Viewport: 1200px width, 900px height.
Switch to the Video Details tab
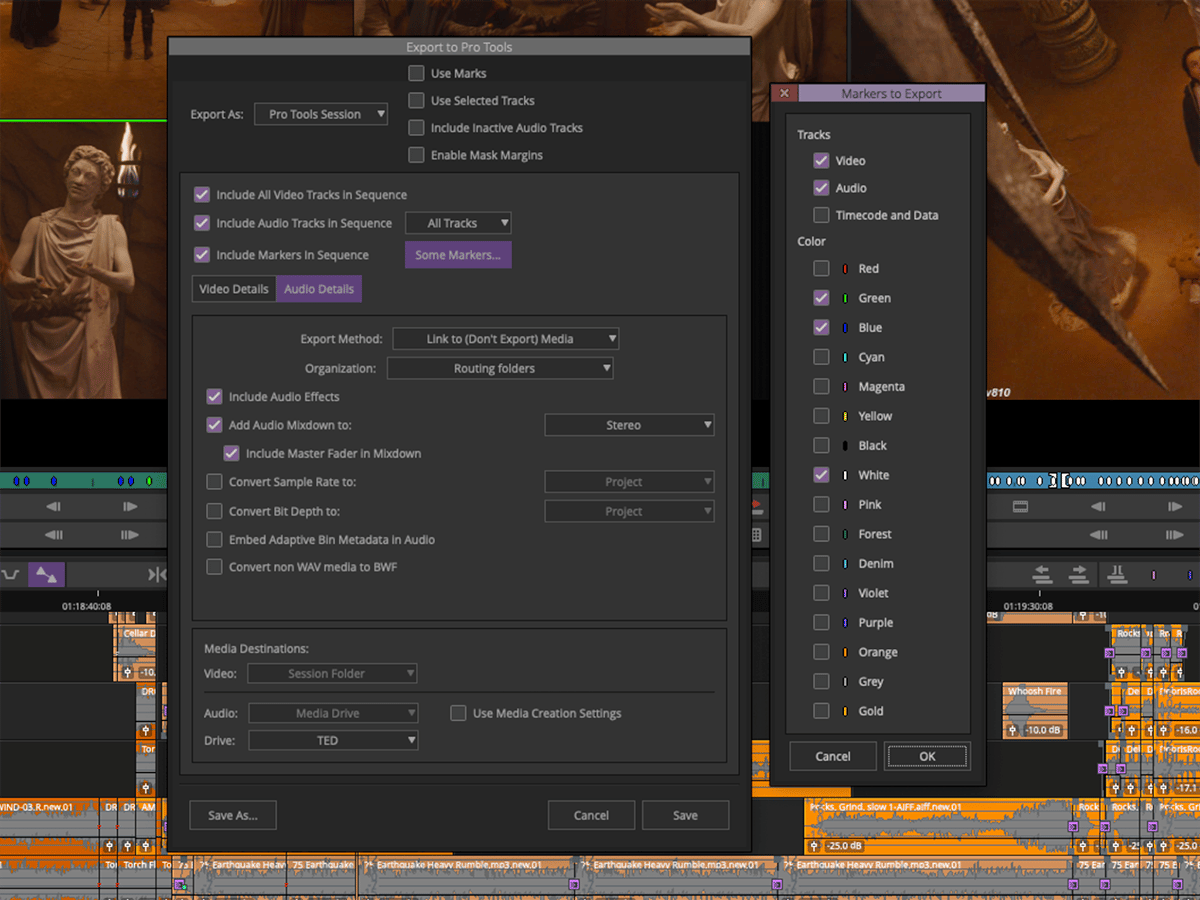tap(234, 289)
